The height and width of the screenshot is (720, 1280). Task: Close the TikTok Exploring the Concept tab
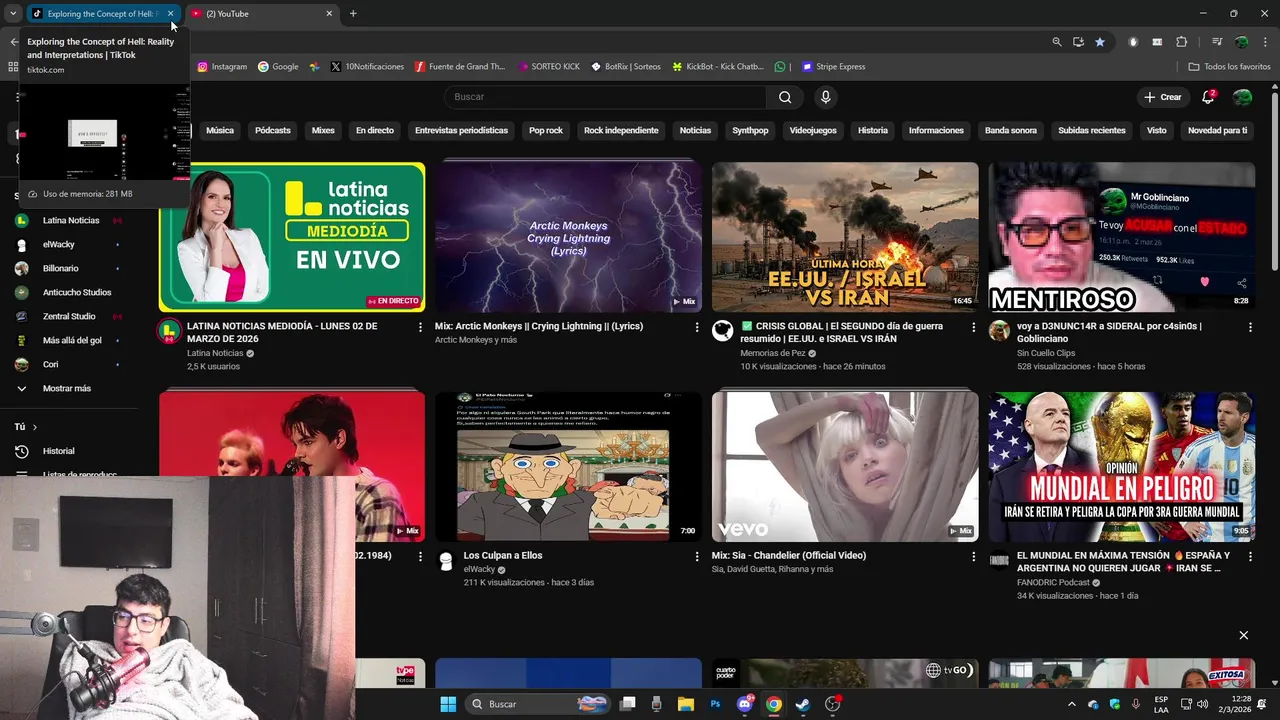point(170,14)
